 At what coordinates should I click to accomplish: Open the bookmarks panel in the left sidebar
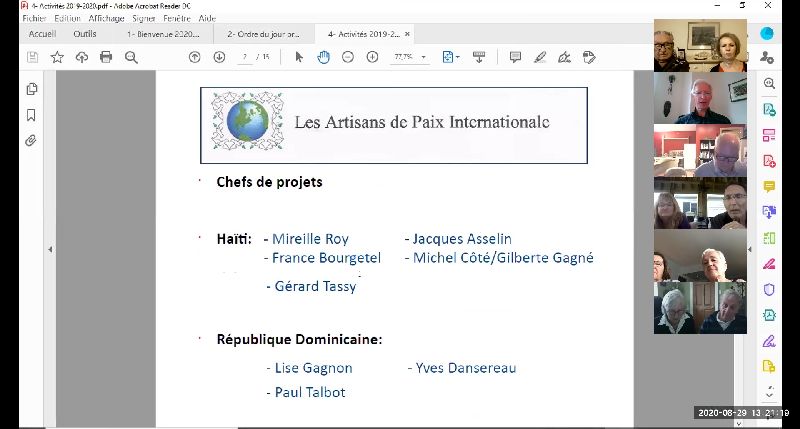[31, 115]
